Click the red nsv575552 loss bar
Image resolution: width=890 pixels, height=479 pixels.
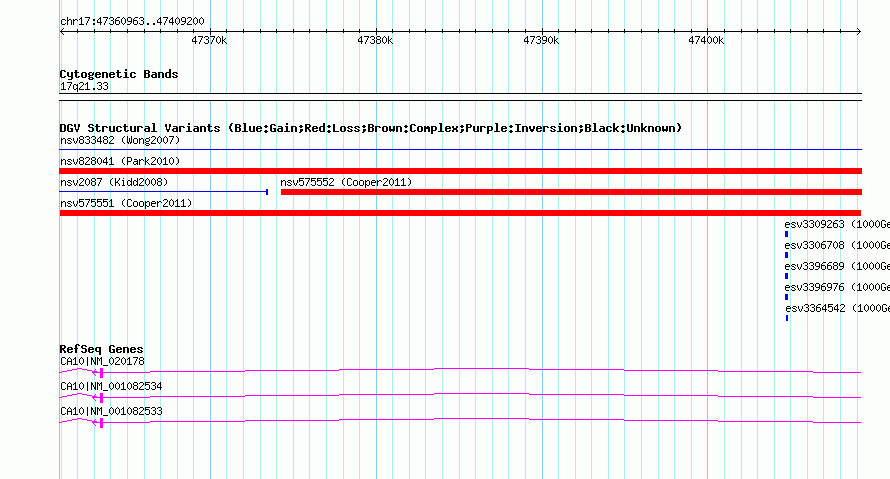coord(571,192)
